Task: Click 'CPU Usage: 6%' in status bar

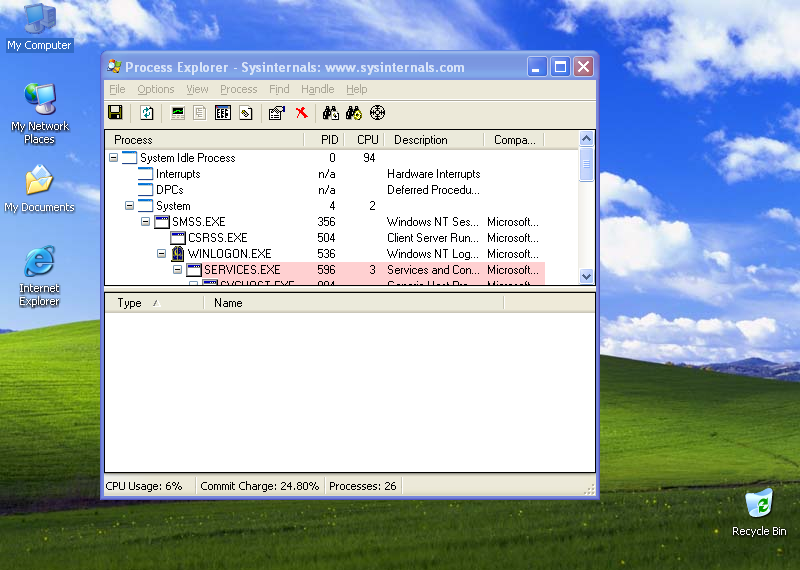Action: pyautogui.click(x=143, y=486)
